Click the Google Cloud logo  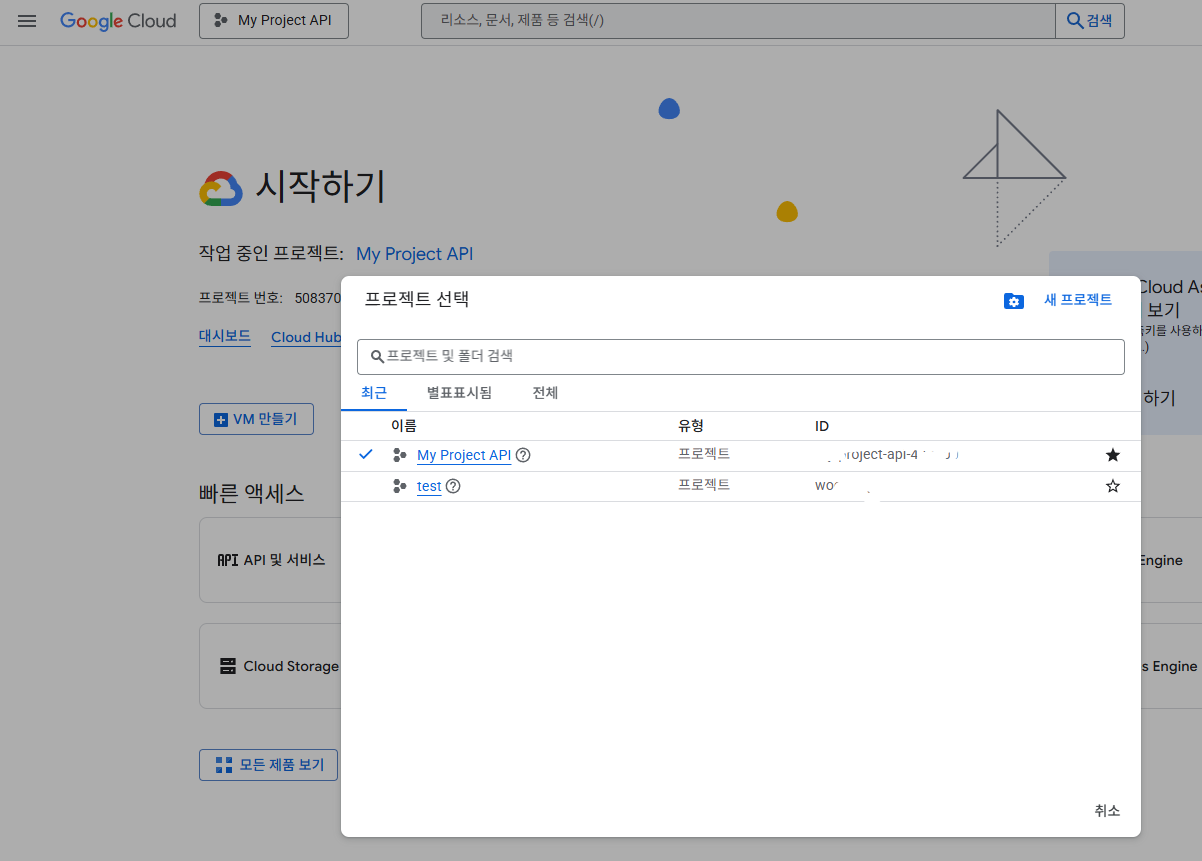[118, 21]
